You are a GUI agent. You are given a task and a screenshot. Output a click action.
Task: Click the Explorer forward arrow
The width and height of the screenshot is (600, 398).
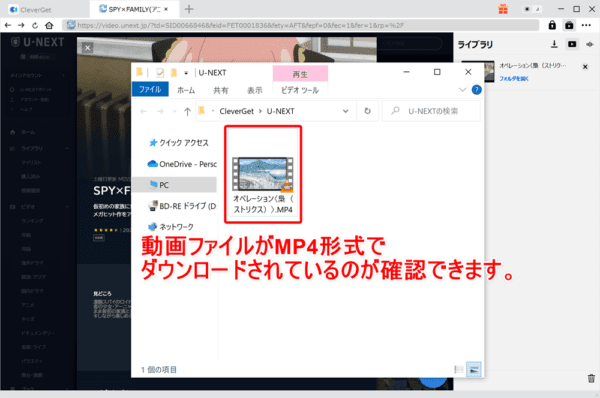click(x=160, y=111)
